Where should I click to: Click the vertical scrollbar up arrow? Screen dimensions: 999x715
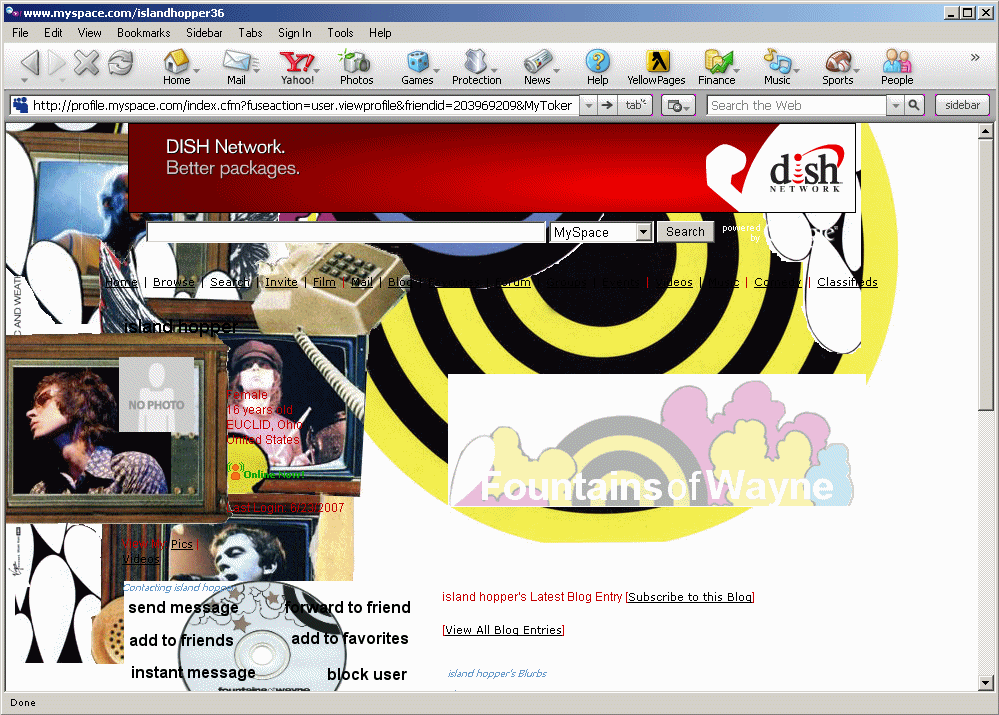[986, 131]
